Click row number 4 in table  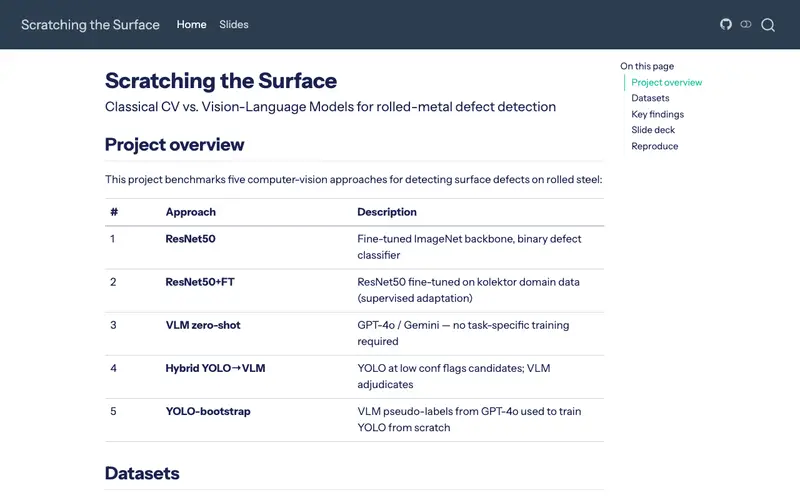tap(113, 368)
